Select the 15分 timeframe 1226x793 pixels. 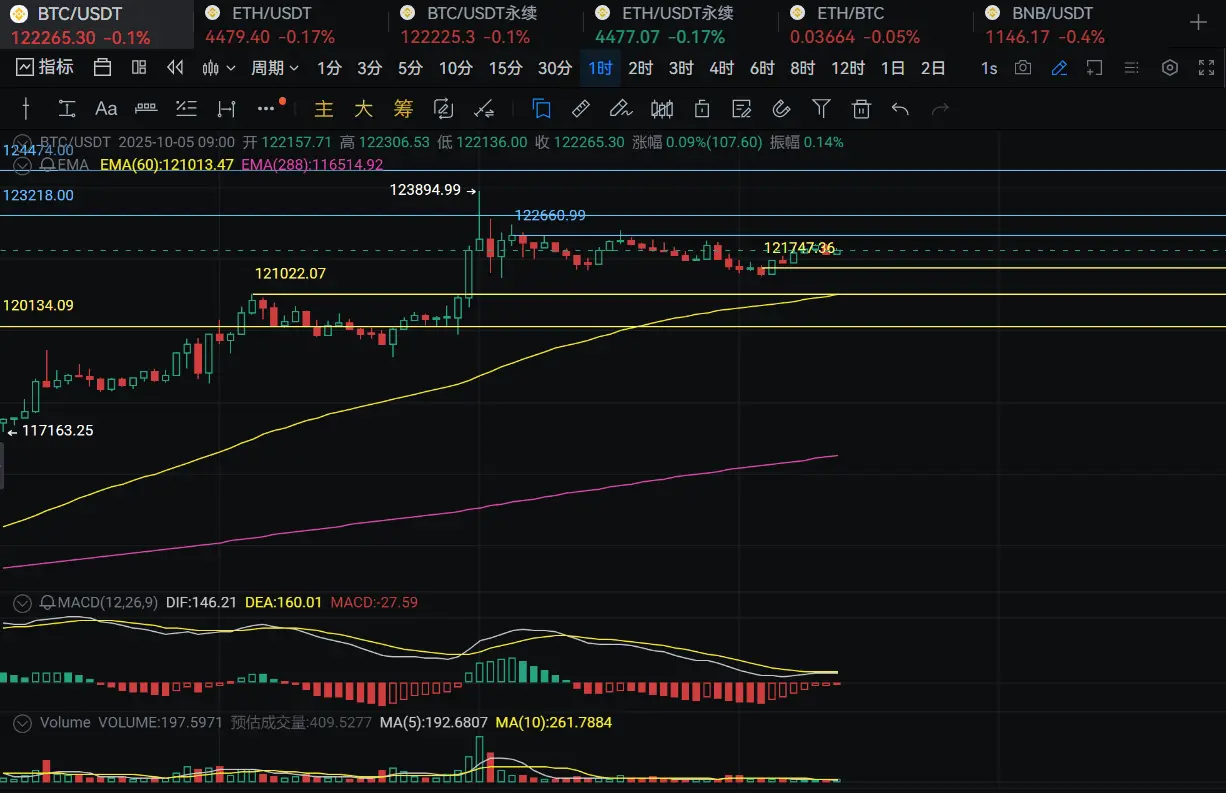(505, 68)
